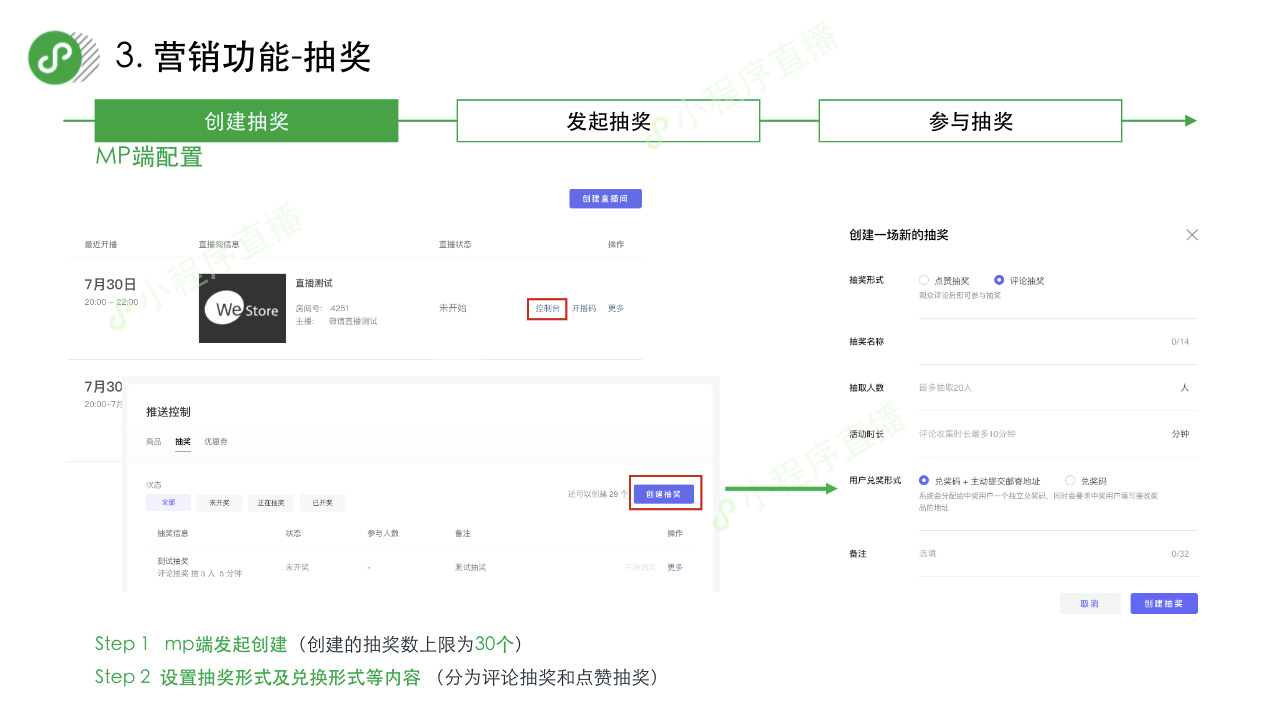This screenshot has width=1280, height=720.
Task: Show 已开奖 lotteries
Action: (322, 503)
